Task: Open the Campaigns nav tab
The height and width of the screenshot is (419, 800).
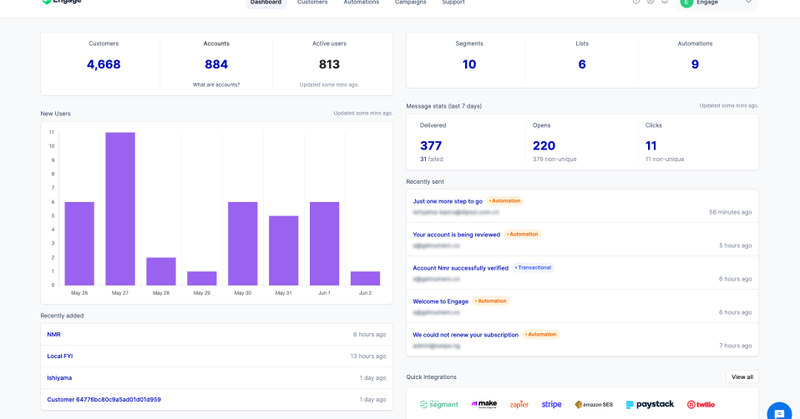Action: point(410,3)
